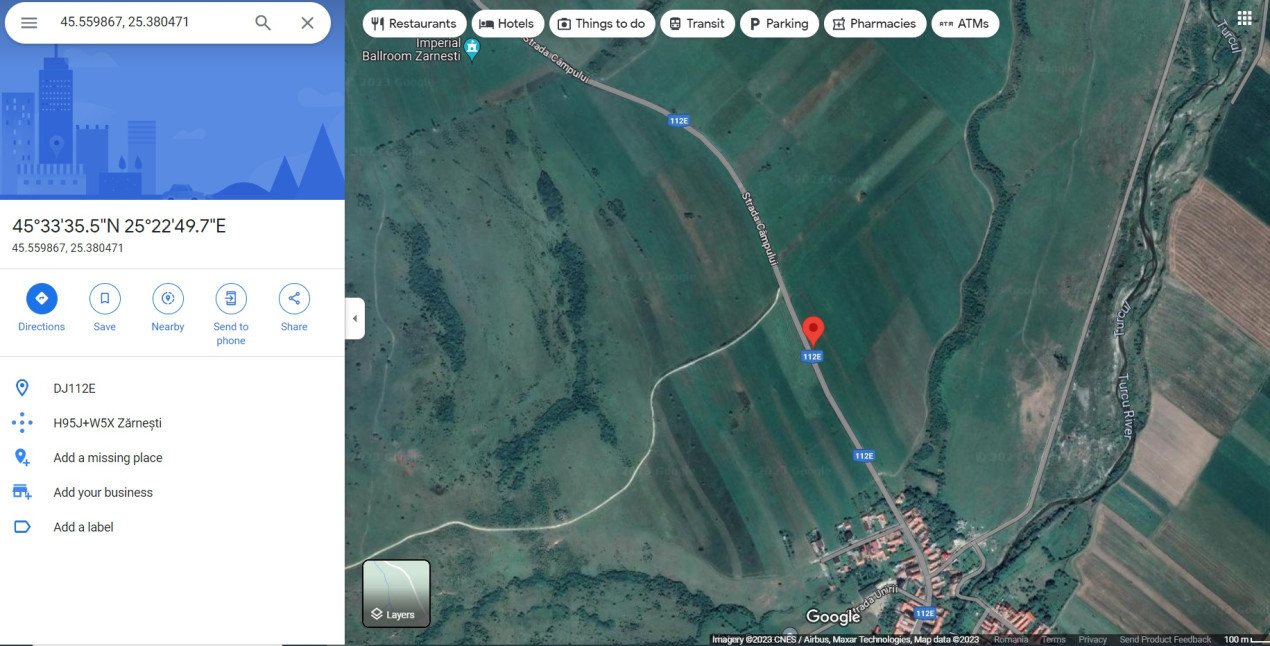This screenshot has height=646, width=1270.
Task: Click the Google logo on the map
Action: tap(833, 617)
